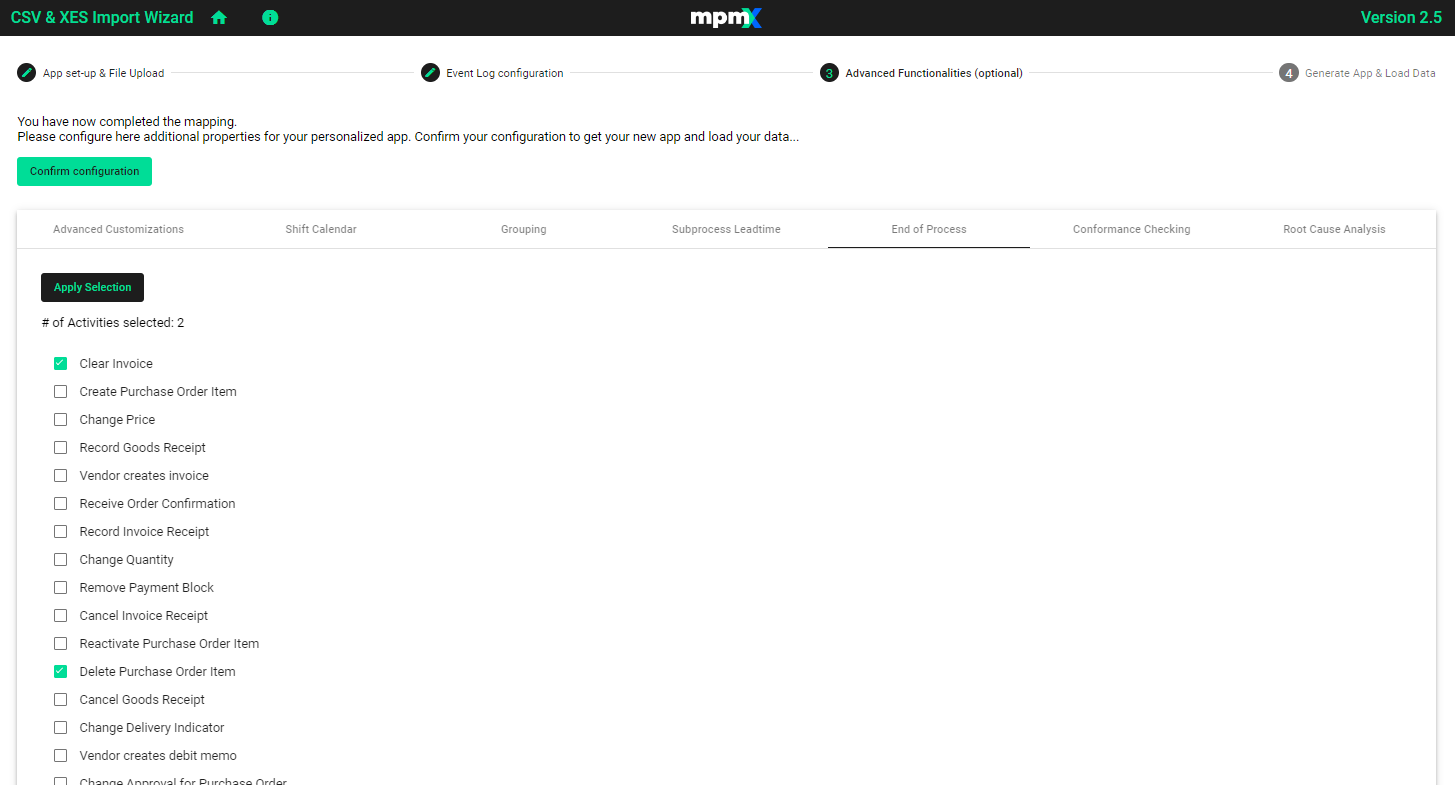Click the Clear Invoice label

click(116, 363)
